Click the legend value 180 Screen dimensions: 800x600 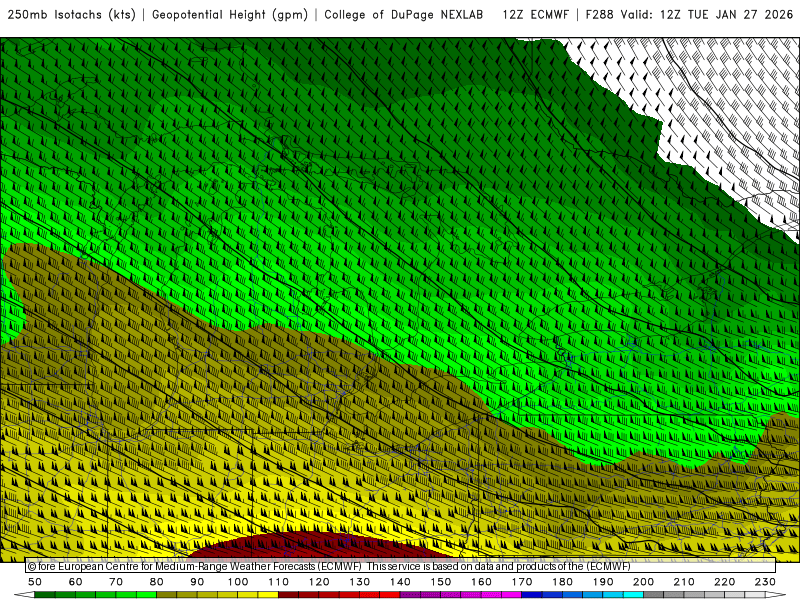click(x=562, y=582)
